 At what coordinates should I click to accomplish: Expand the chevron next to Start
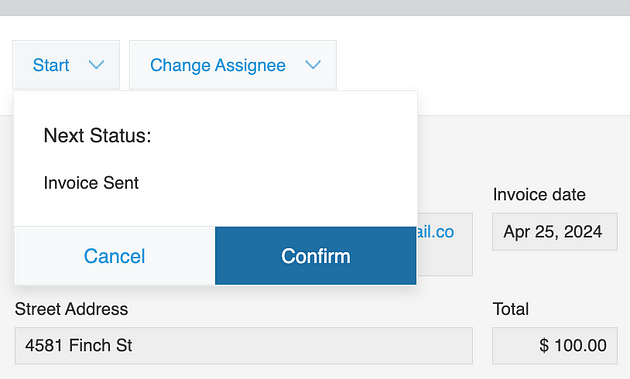[x=96, y=65]
